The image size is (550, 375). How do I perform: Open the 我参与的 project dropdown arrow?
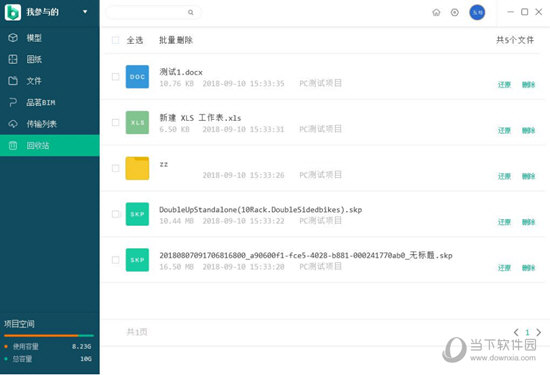(x=85, y=12)
